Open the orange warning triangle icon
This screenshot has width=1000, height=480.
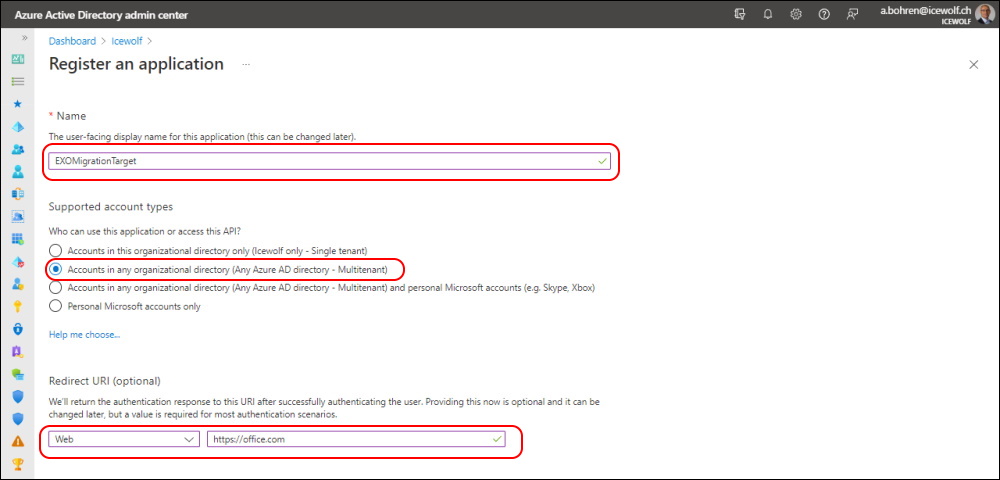pos(18,441)
